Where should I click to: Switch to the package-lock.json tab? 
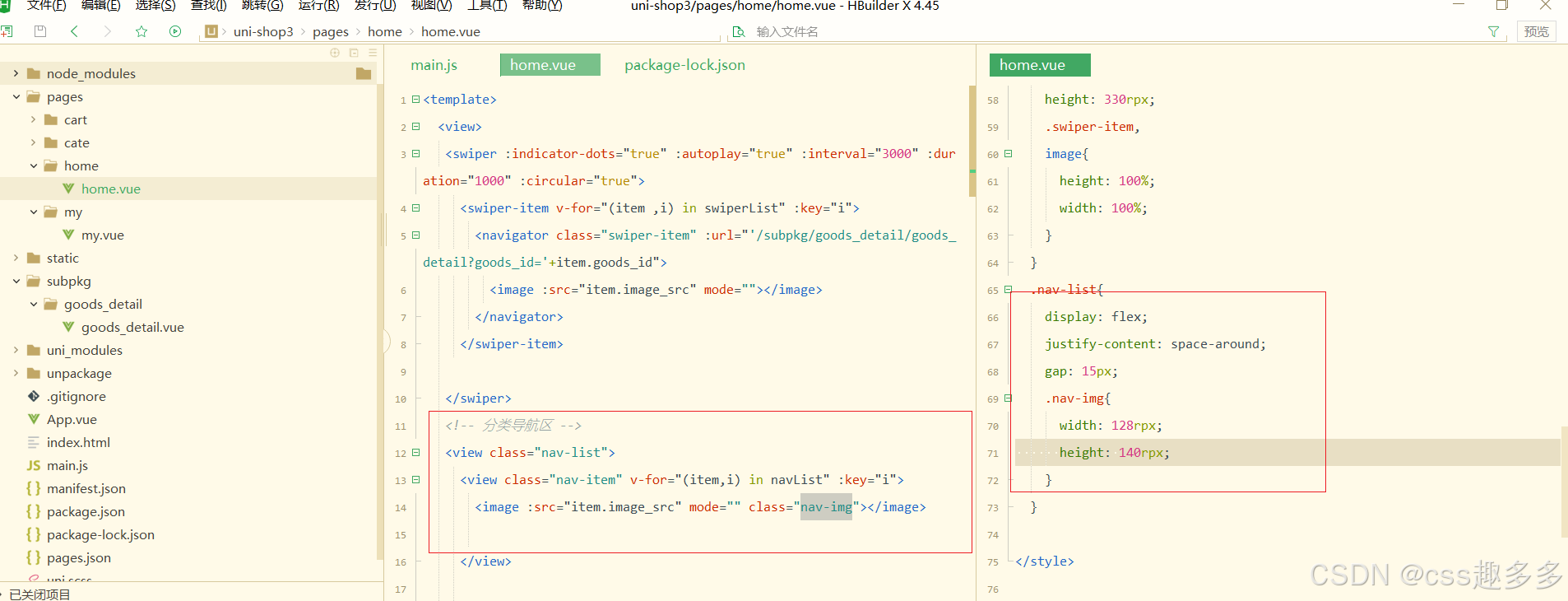(684, 65)
